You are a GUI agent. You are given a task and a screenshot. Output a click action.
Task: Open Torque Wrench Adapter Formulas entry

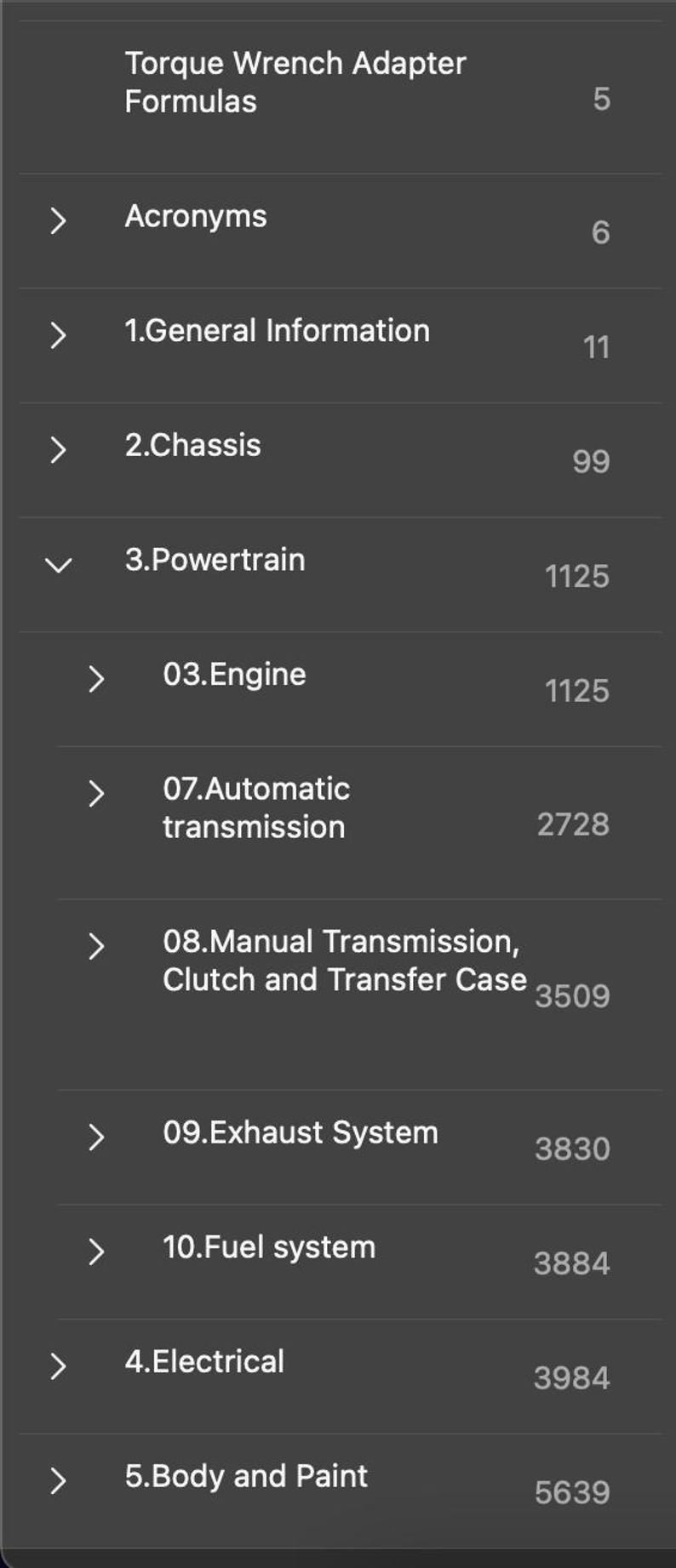pos(295,82)
